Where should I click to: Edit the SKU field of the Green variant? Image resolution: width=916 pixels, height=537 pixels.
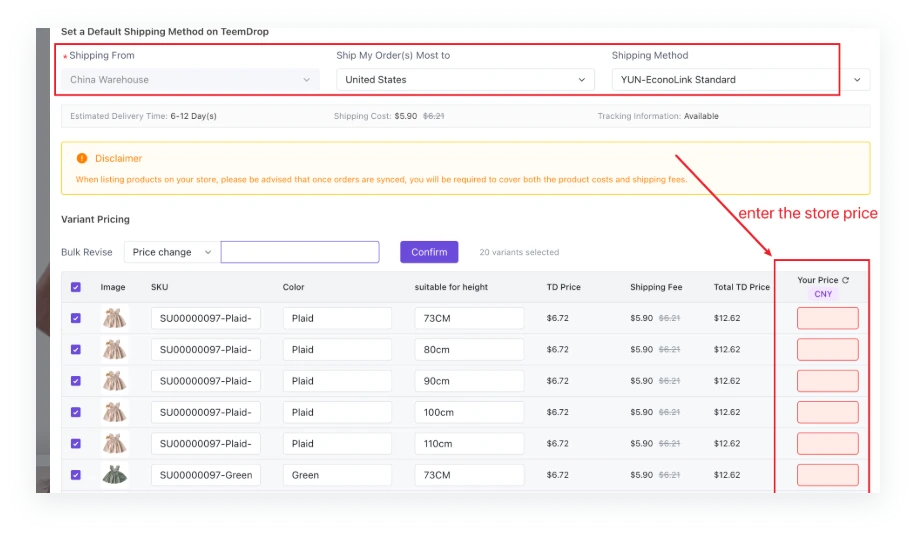click(206, 475)
